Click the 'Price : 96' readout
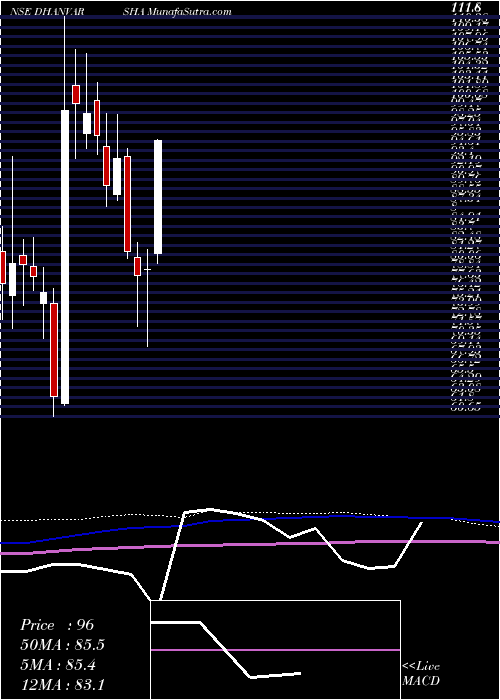 point(57,625)
